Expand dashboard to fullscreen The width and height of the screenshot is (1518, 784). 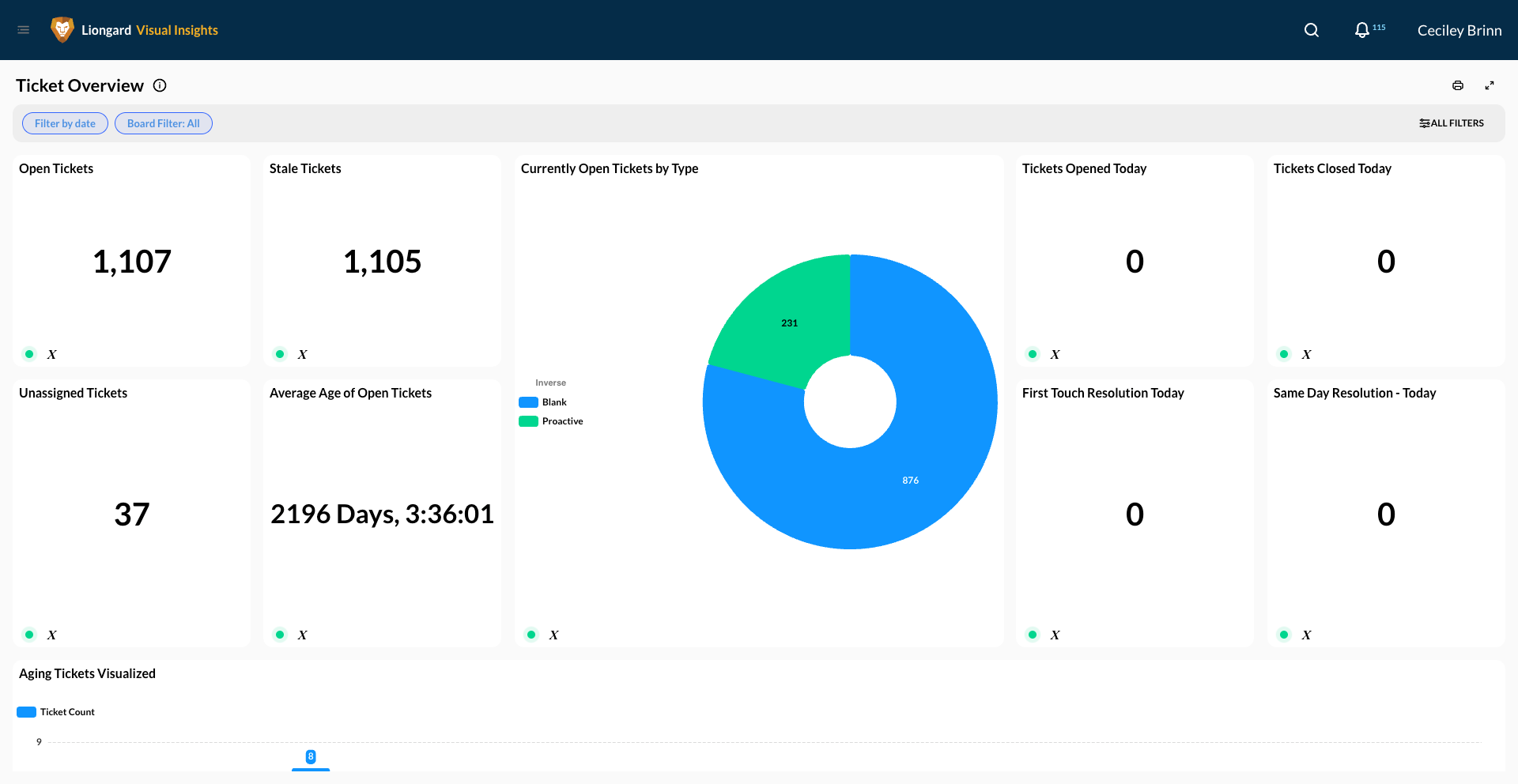1490,85
